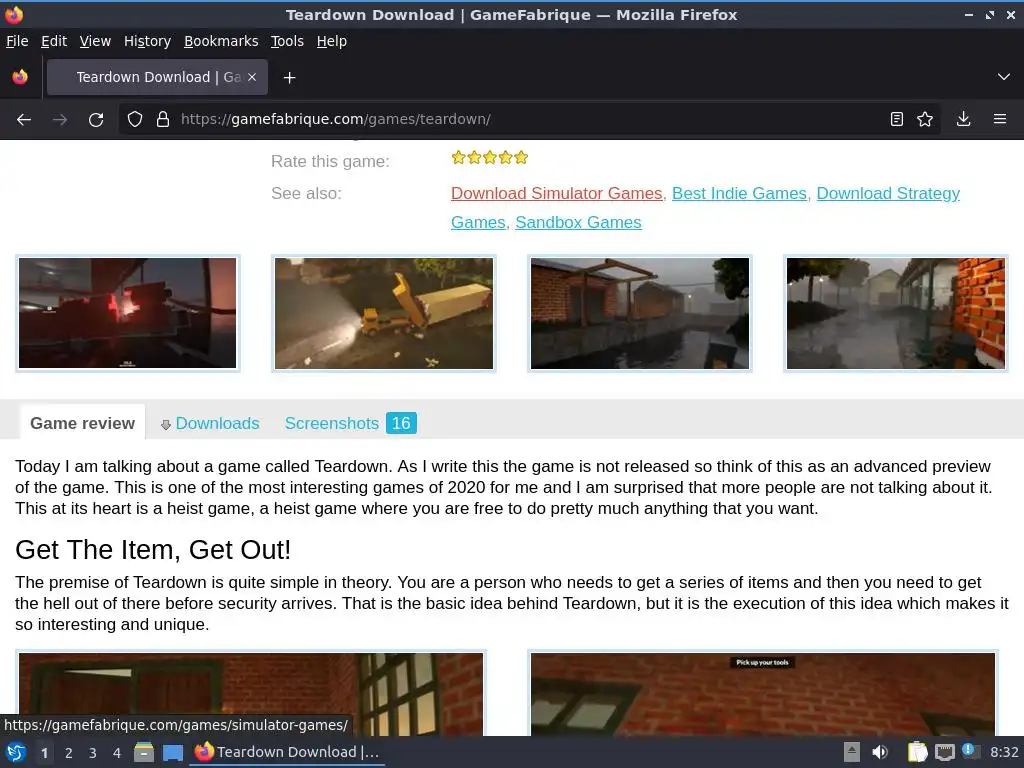
Task: Select the Game review tab
Action: click(82, 423)
